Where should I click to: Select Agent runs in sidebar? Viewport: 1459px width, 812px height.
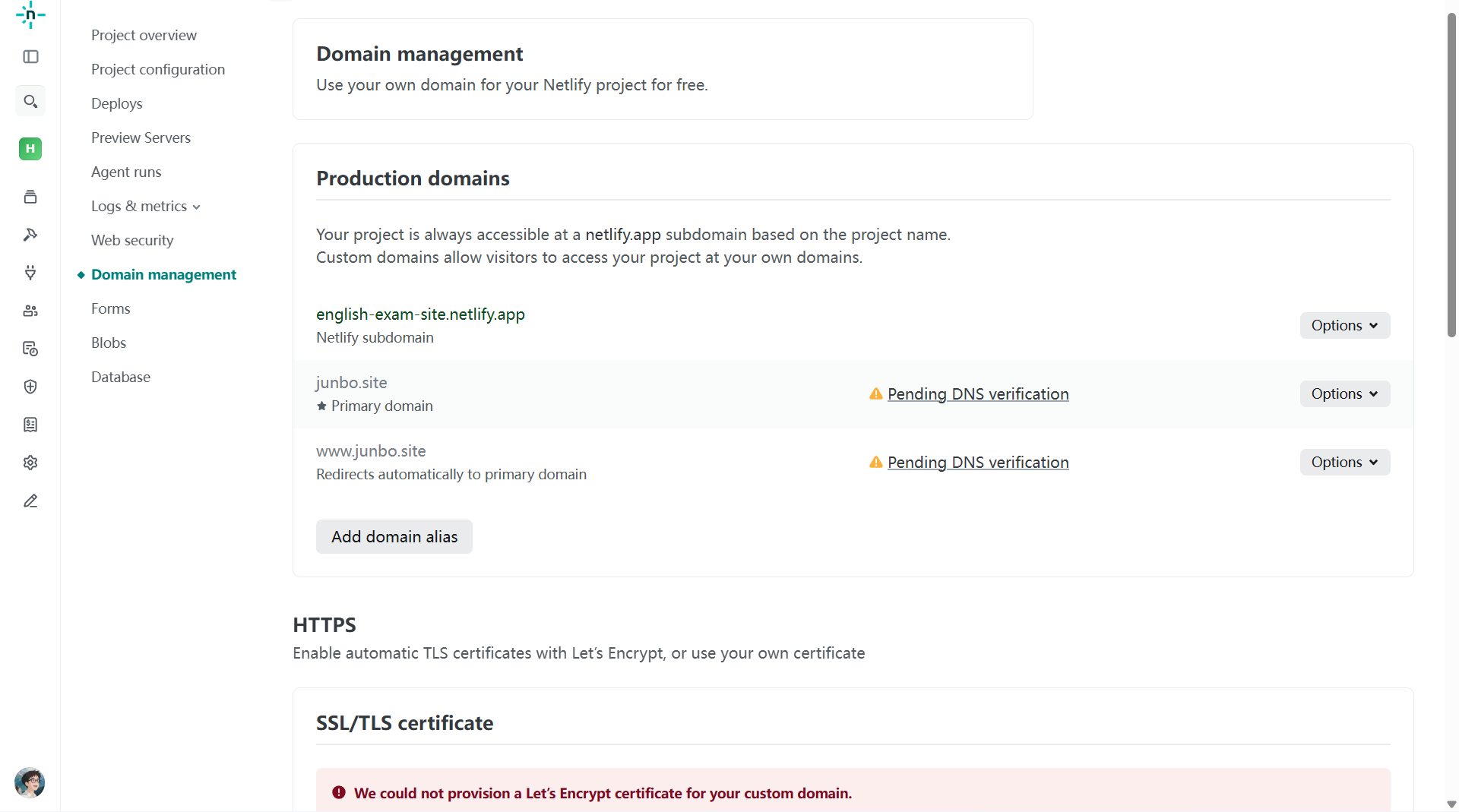click(126, 172)
